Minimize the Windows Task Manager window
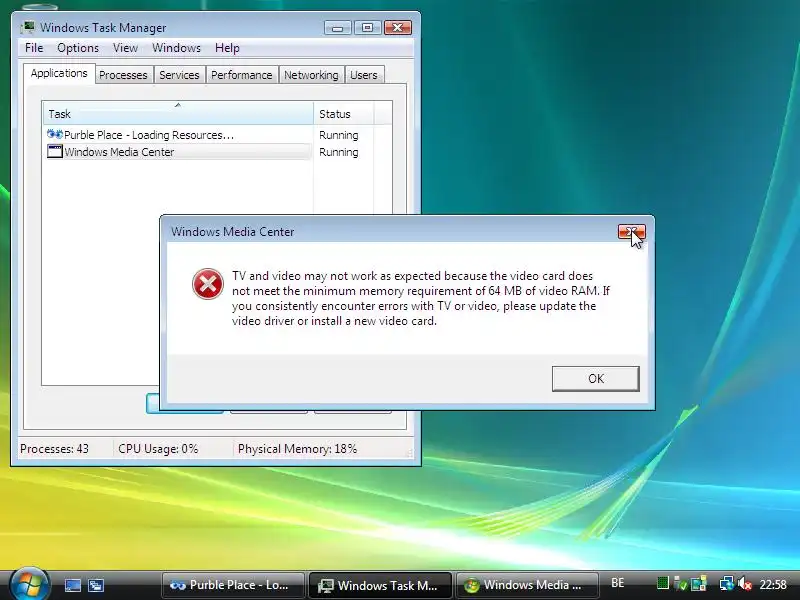 pyautogui.click(x=337, y=28)
